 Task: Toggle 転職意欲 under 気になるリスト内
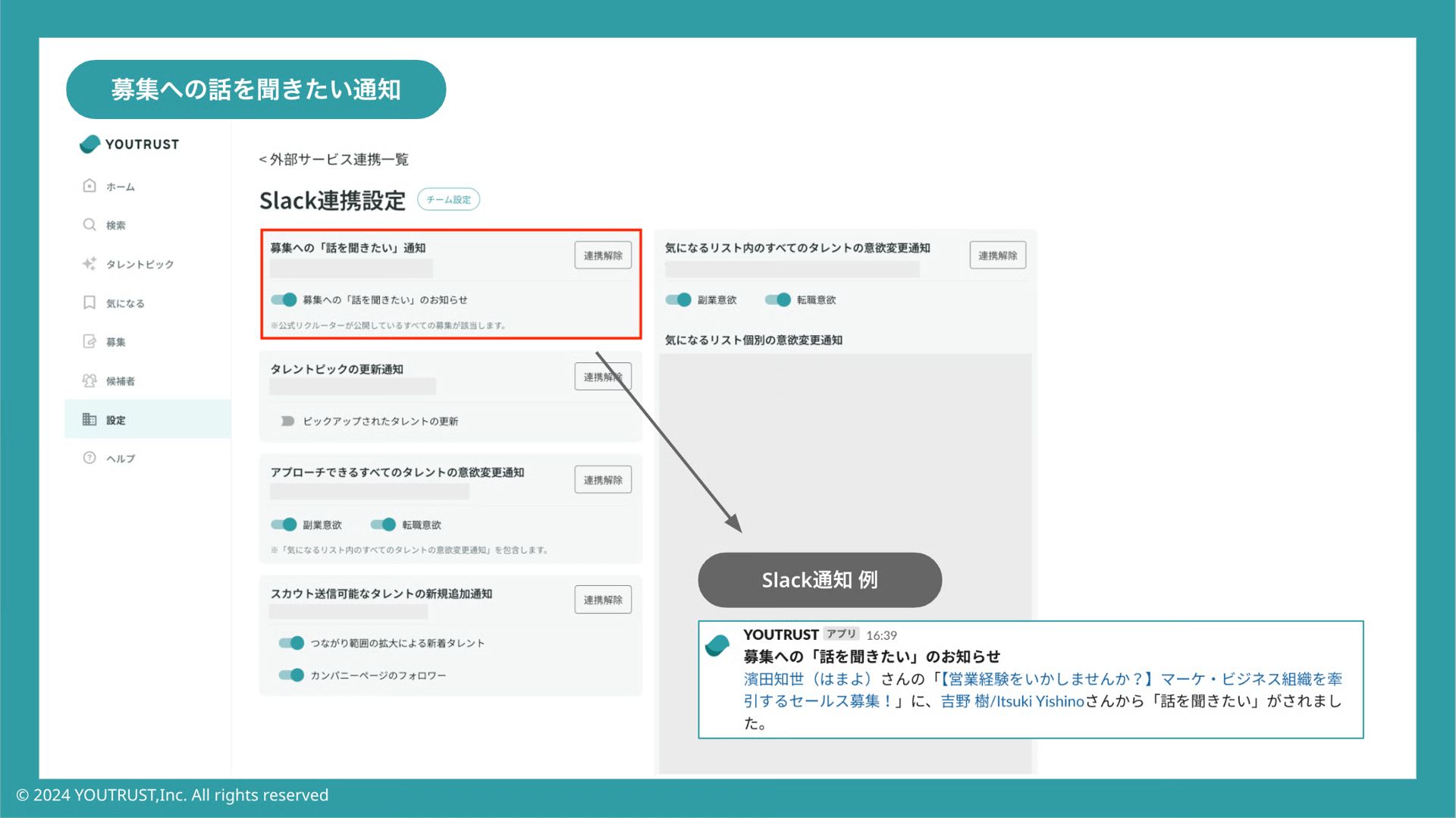click(x=778, y=299)
